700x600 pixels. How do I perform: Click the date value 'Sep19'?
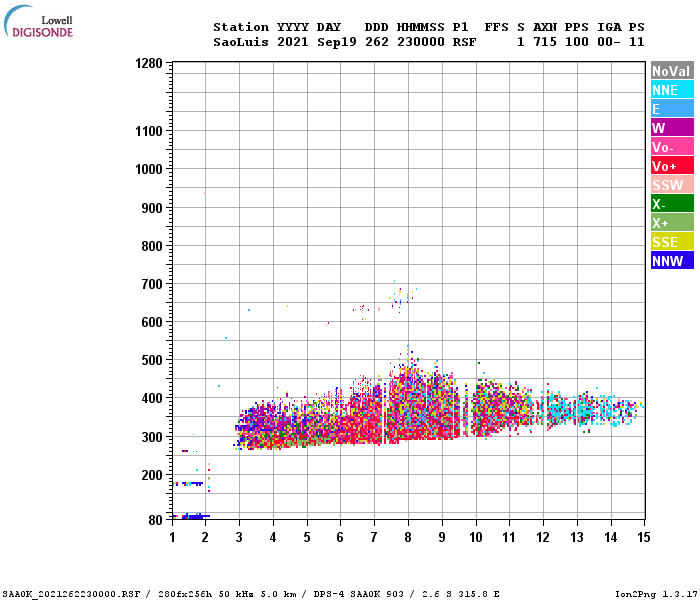(x=337, y=42)
